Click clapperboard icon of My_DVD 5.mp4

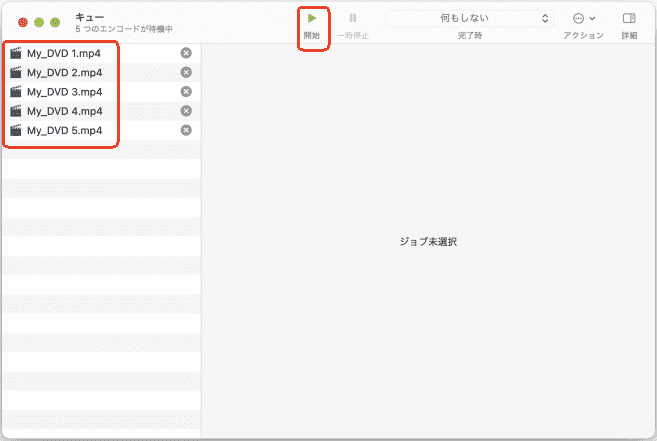click(16, 130)
